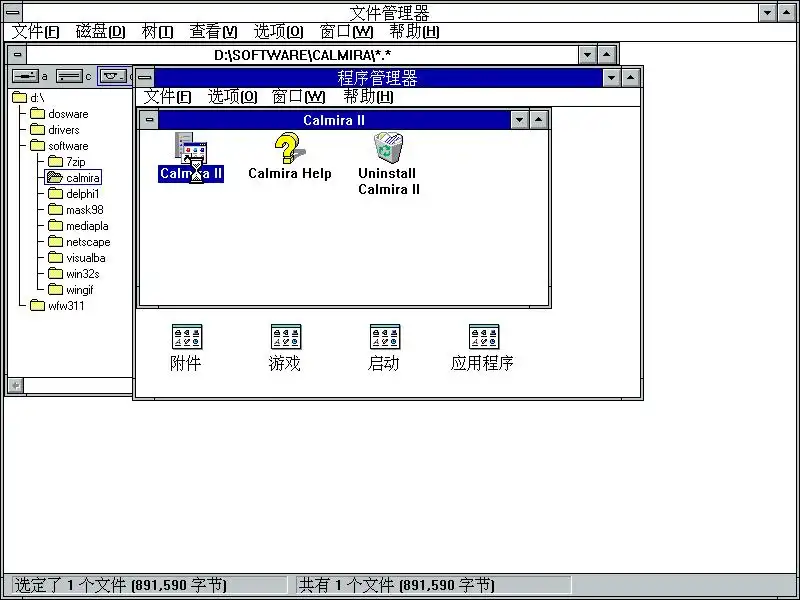Select the highlighted drive icon after c
800x600 pixels.
pyautogui.click(x=115, y=77)
